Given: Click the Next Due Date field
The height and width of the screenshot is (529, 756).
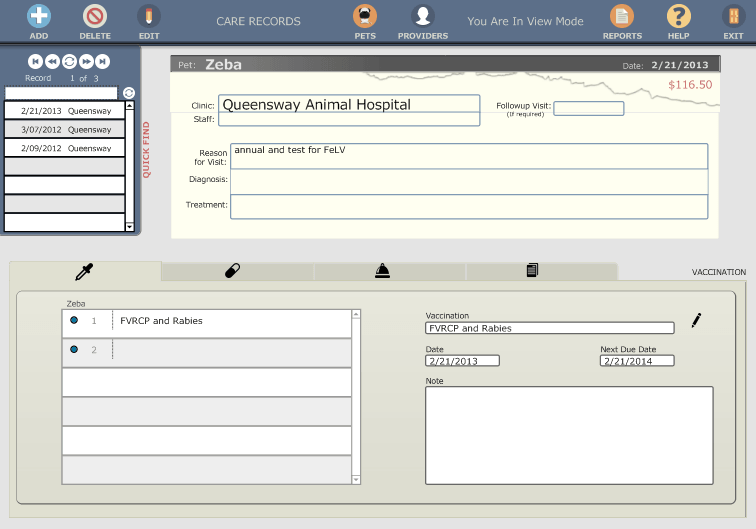Looking at the screenshot, I should click(637, 361).
